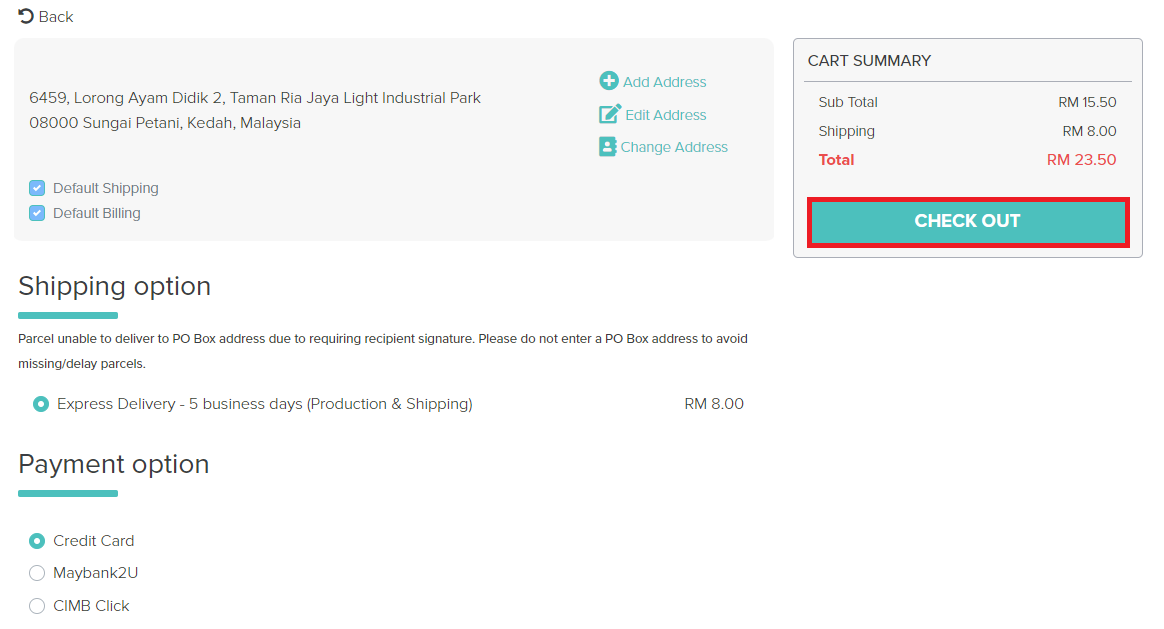Viewport: 1164px width, 629px height.
Task: Uncheck the Default Shipping checkbox
Action: tap(37, 188)
